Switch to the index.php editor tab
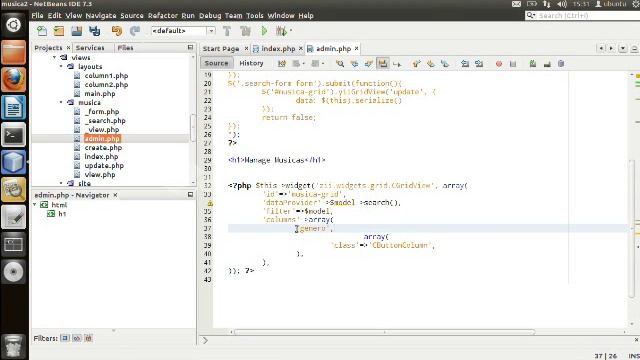640x360 pixels. point(278,49)
